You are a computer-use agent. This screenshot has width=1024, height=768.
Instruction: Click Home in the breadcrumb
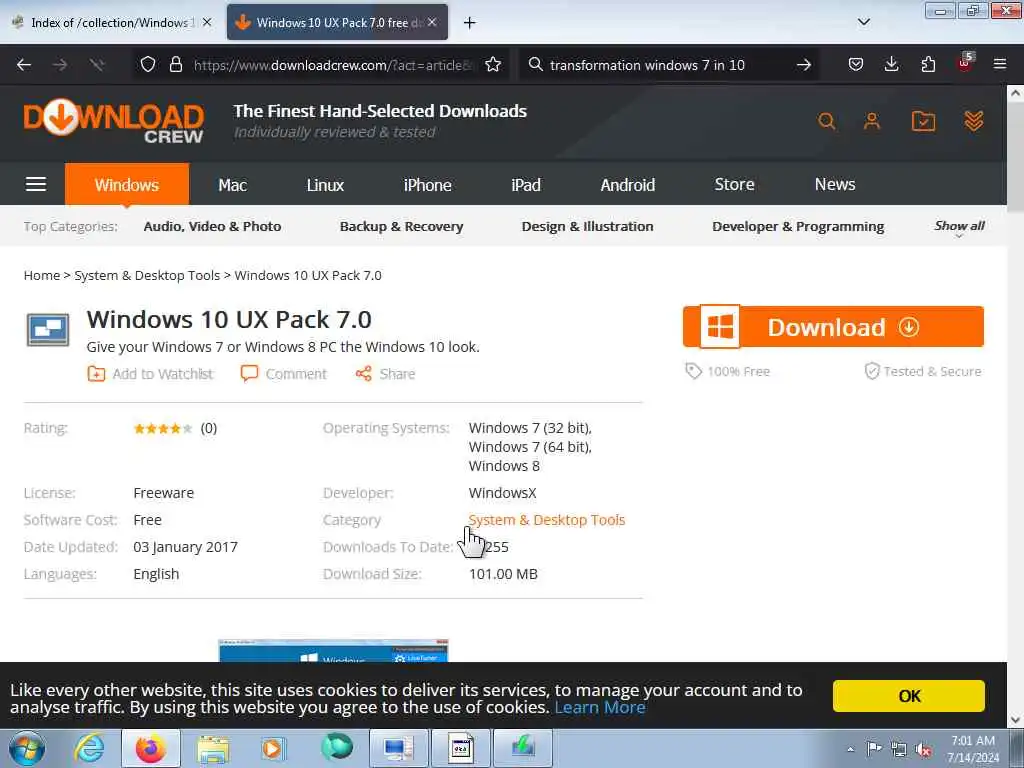[x=42, y=276]
